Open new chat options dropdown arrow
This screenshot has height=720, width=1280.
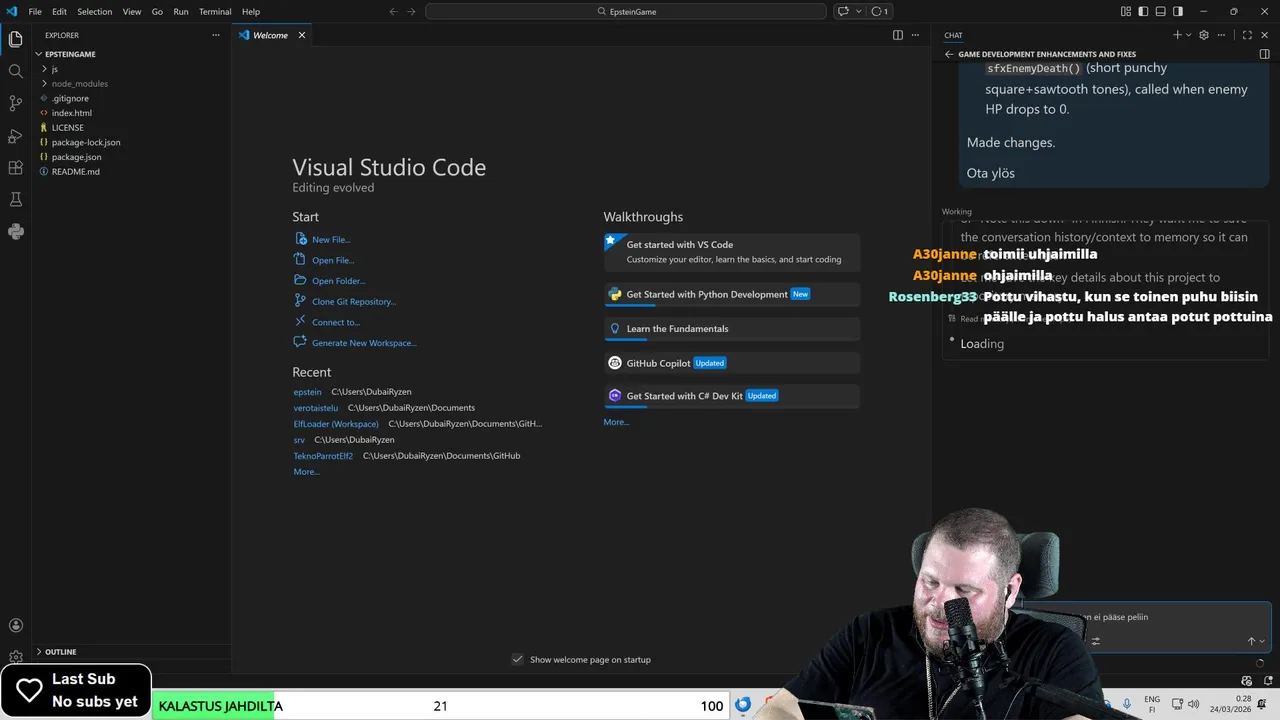(x=1188, y=35)
